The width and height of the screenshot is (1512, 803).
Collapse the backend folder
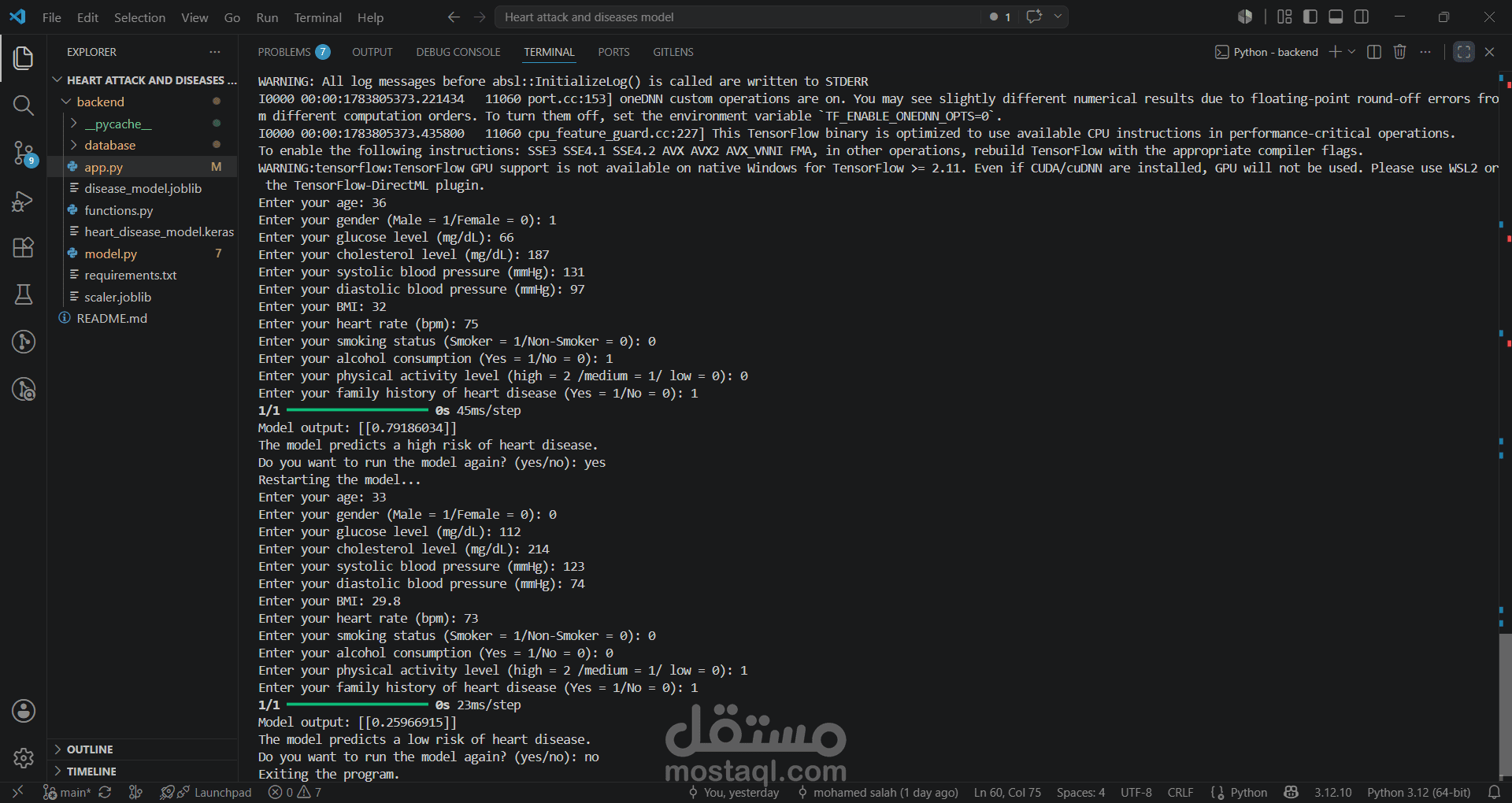coord(142,102)
